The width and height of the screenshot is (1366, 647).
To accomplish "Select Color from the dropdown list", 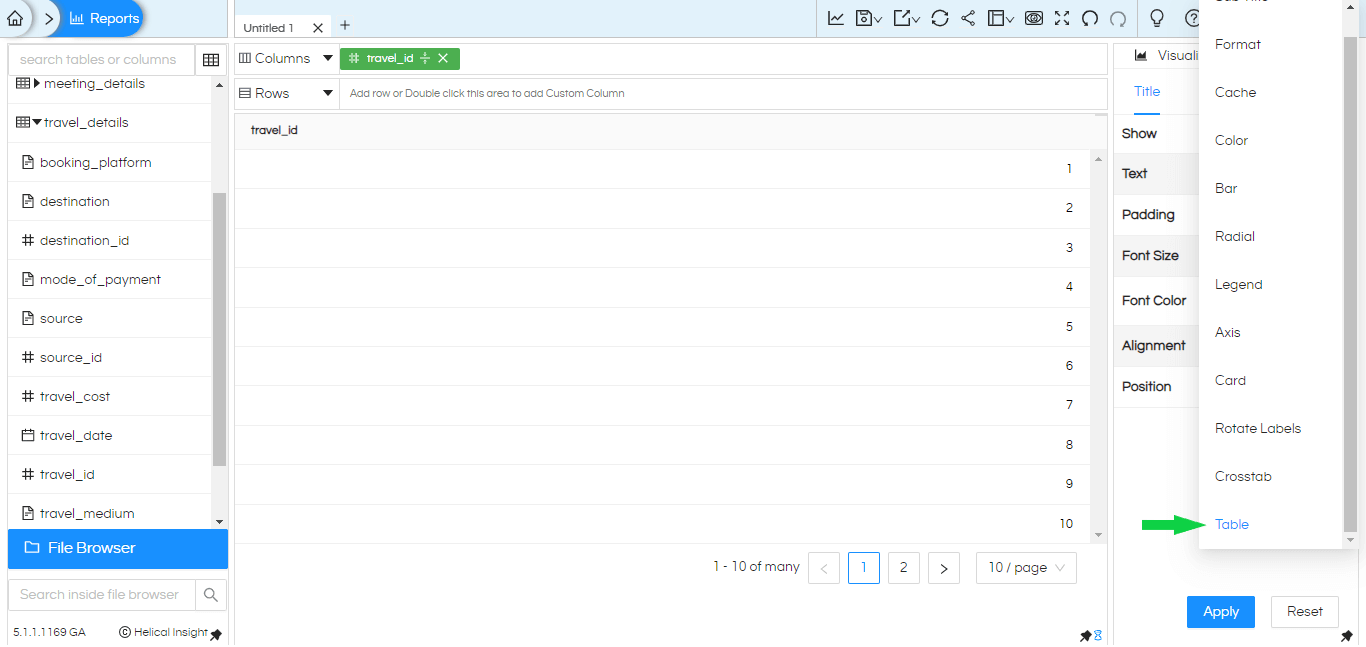I will [x=1232, y=140].
